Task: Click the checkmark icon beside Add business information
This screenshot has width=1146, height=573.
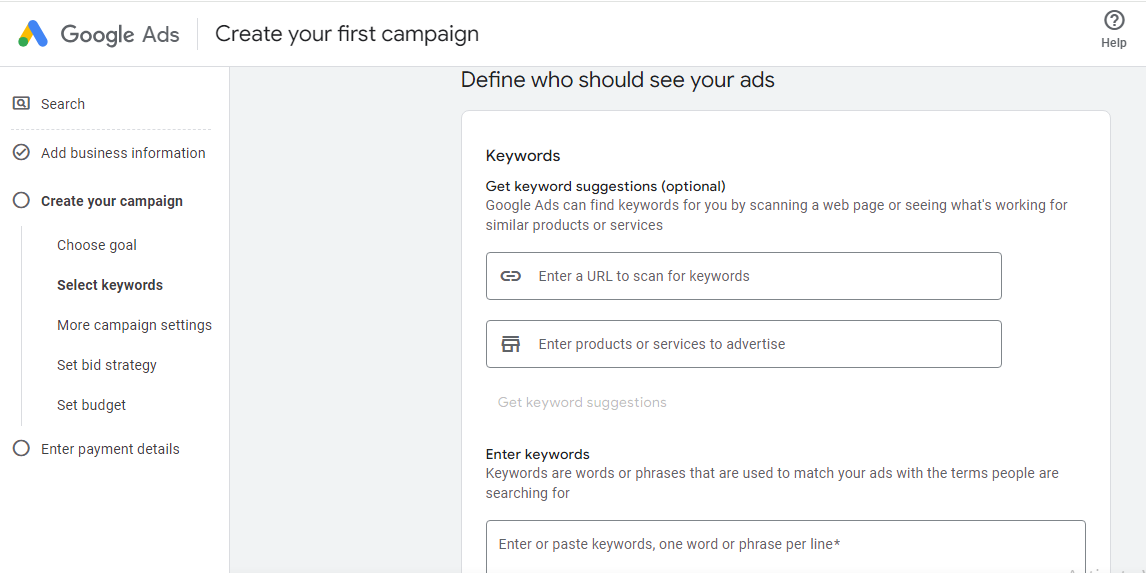Action: click(x=21, y=153)
